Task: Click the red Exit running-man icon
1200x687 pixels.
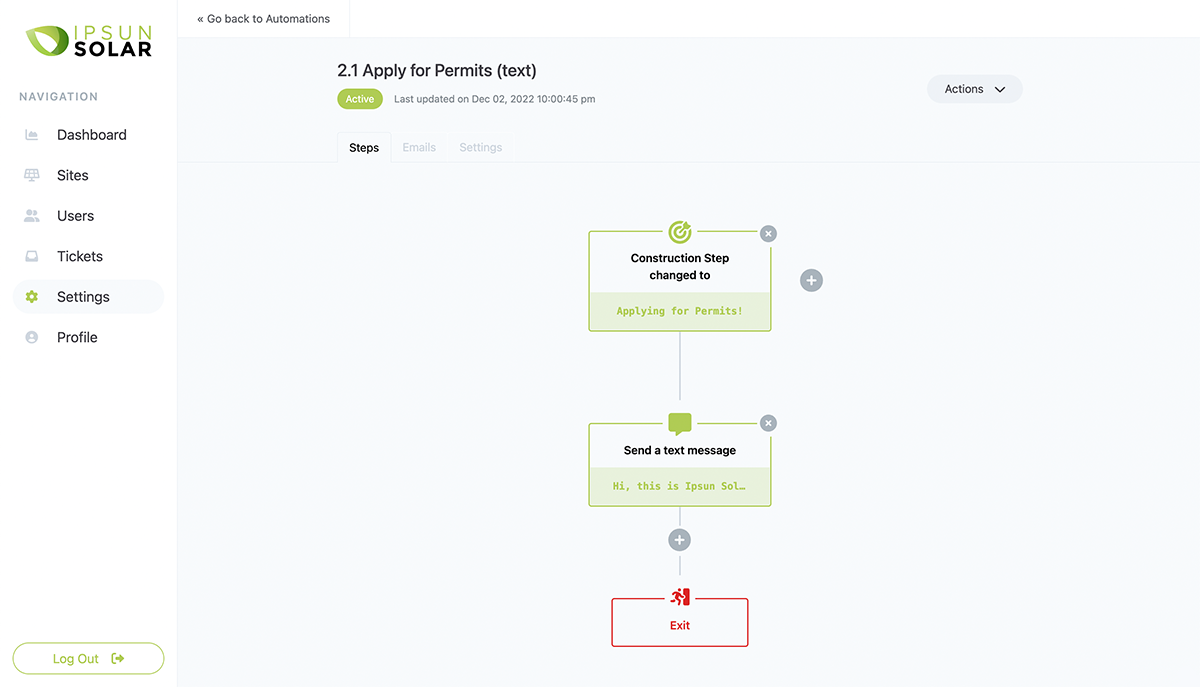Action: click(x=680, y=597)
